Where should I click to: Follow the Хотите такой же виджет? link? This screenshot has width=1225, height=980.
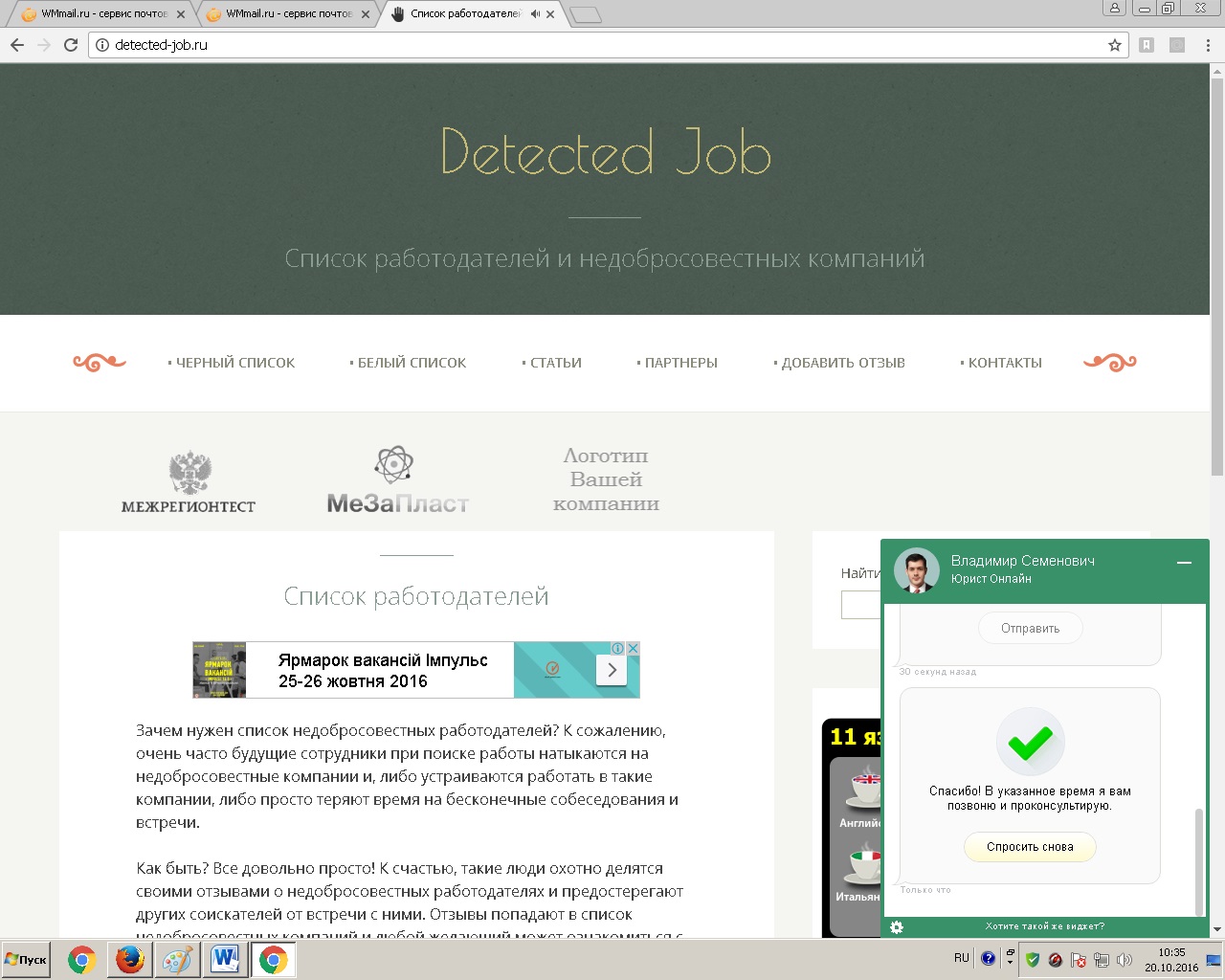coord(1045,926)
